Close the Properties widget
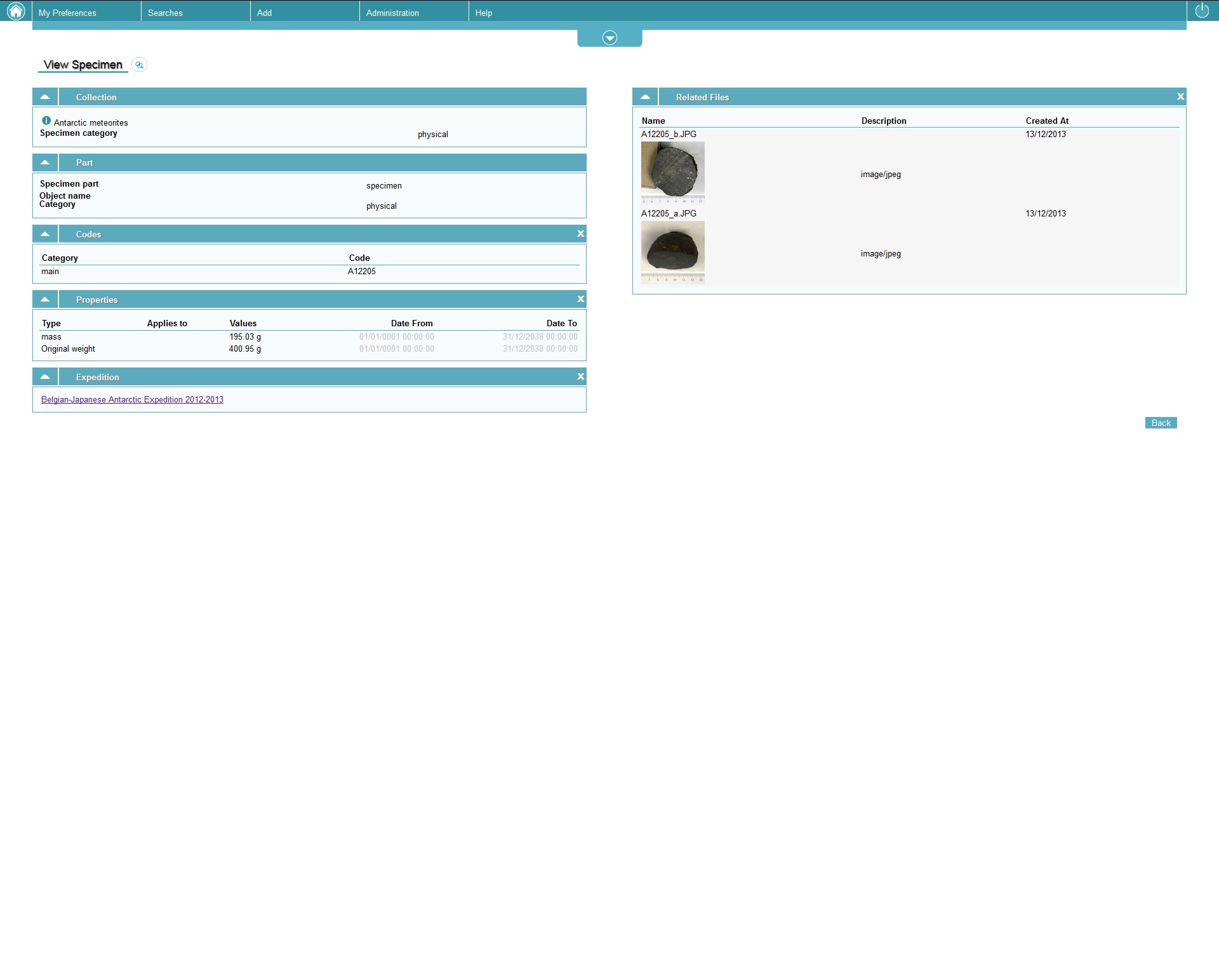Image resolution: width=1219 pixels, height=980 pixels. coord(580,300)
